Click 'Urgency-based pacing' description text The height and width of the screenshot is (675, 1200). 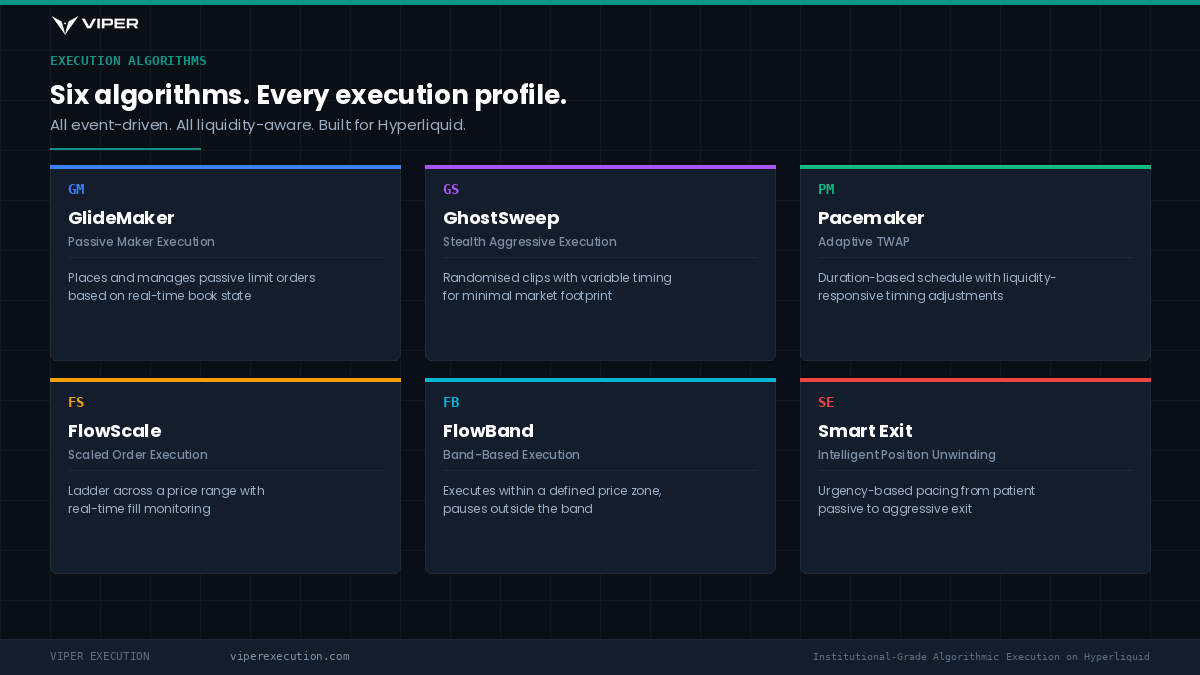(926, 500)
